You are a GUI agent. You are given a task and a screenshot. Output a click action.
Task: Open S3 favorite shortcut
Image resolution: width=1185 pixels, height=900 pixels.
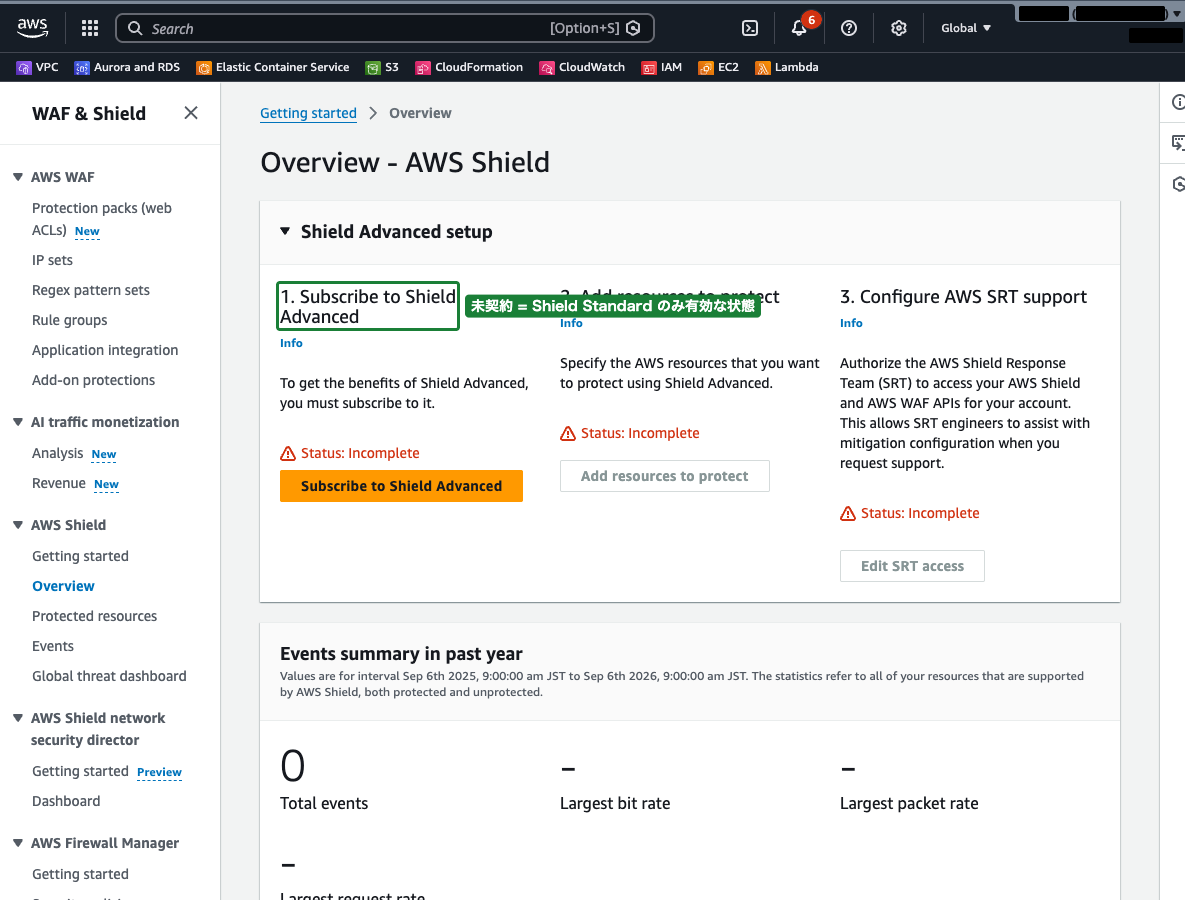coord(382,67)
